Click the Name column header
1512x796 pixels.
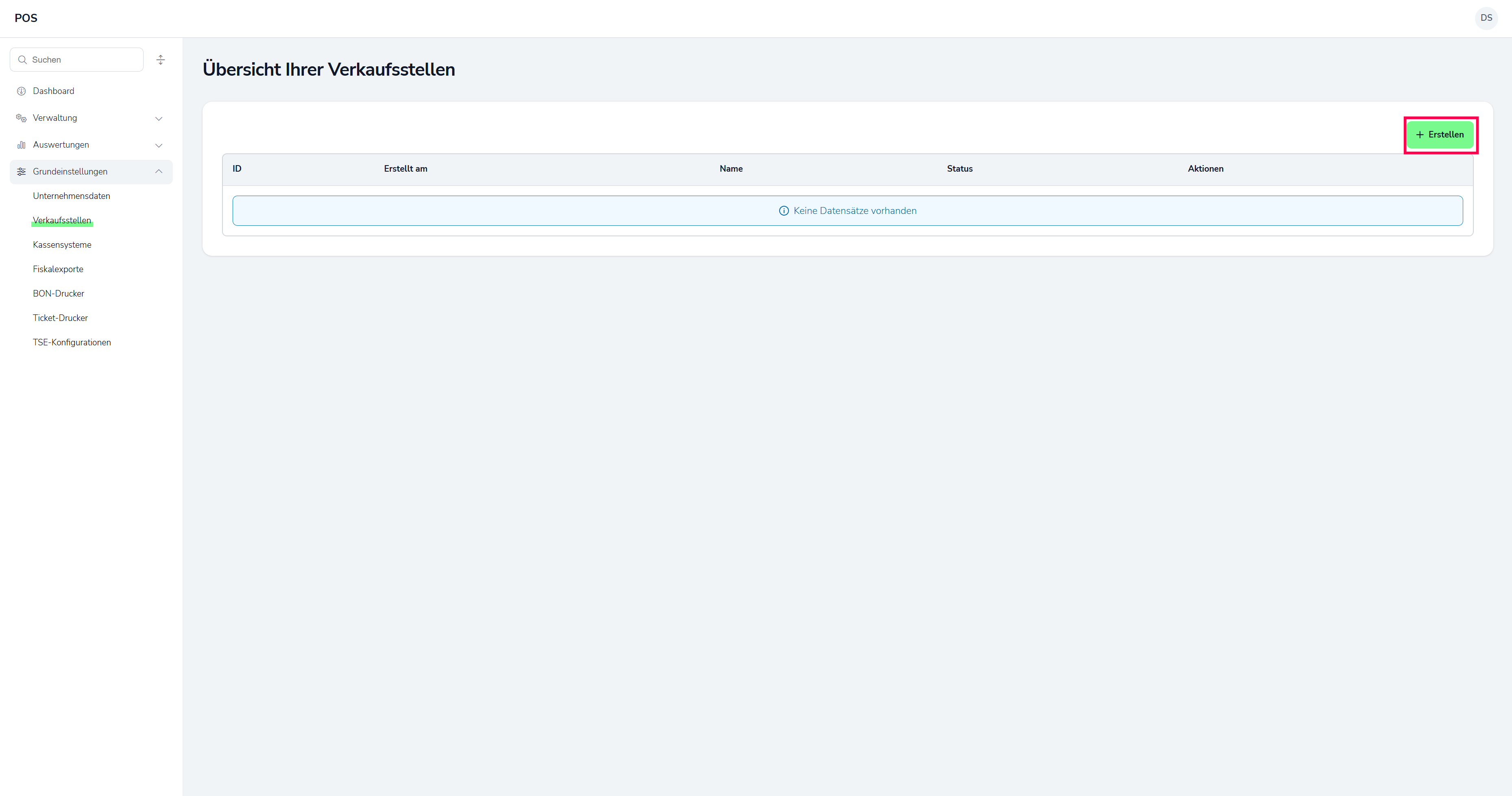[731, 169]
